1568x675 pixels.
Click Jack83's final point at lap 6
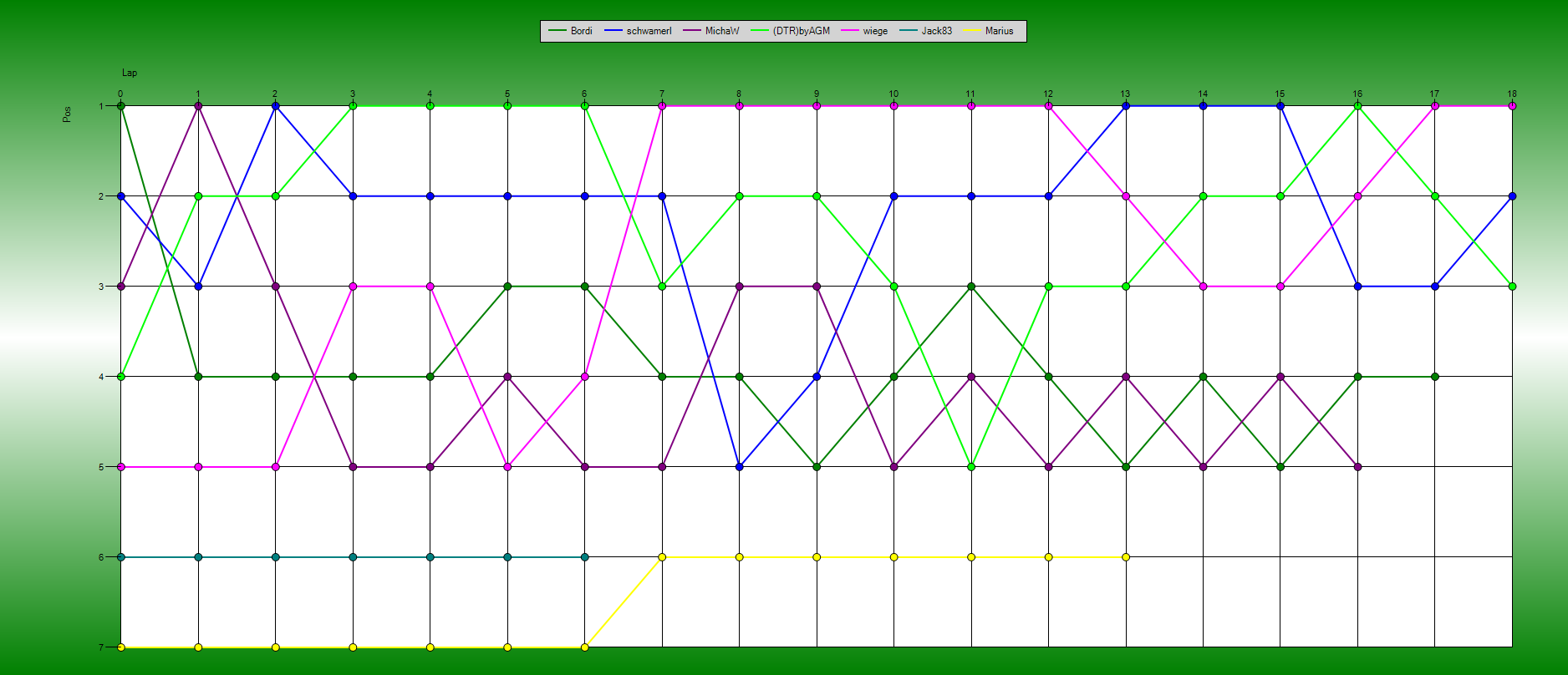click(x=584, y=557)
